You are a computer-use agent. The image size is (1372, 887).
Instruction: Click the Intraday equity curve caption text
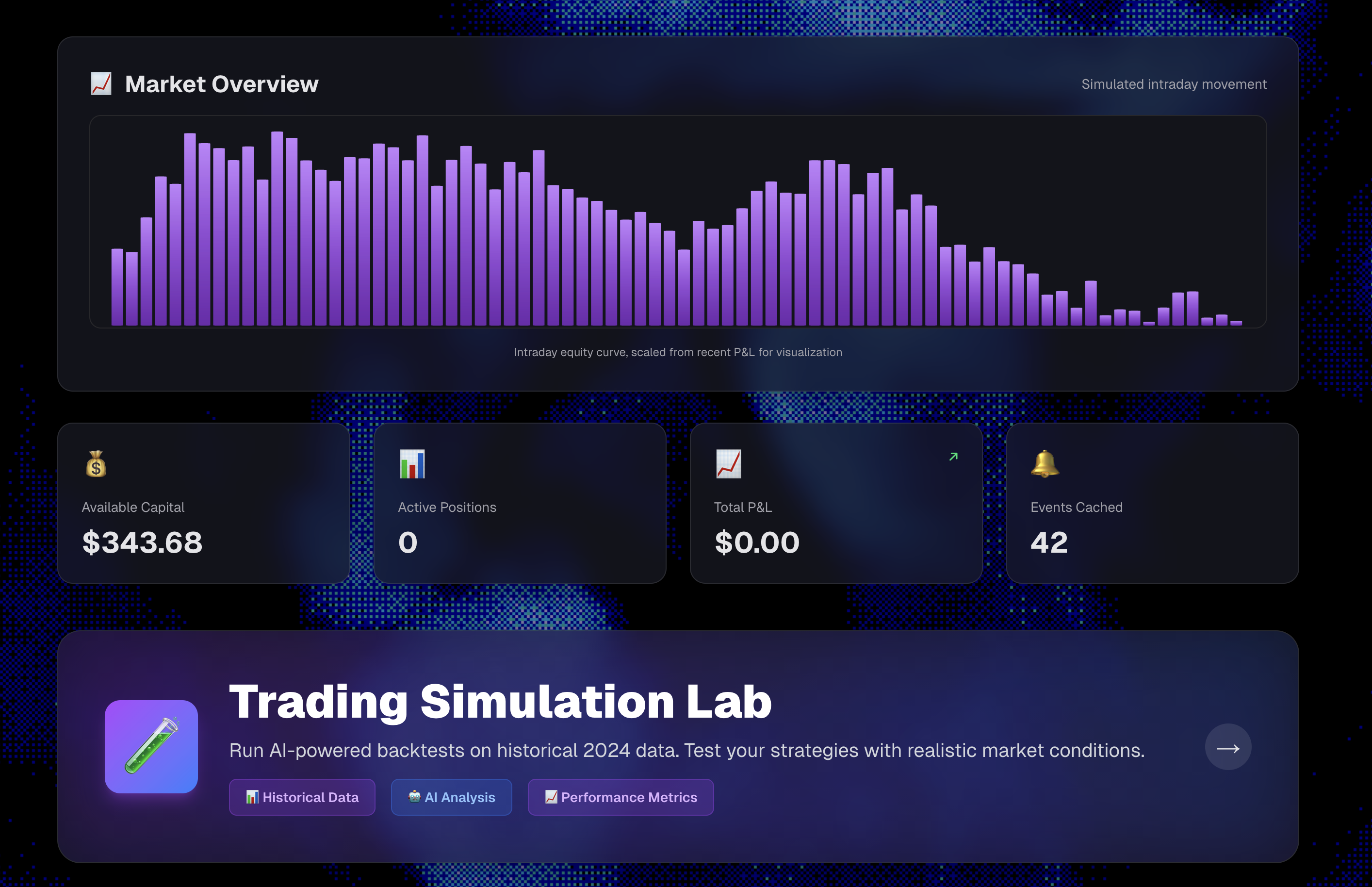[678, 352]
